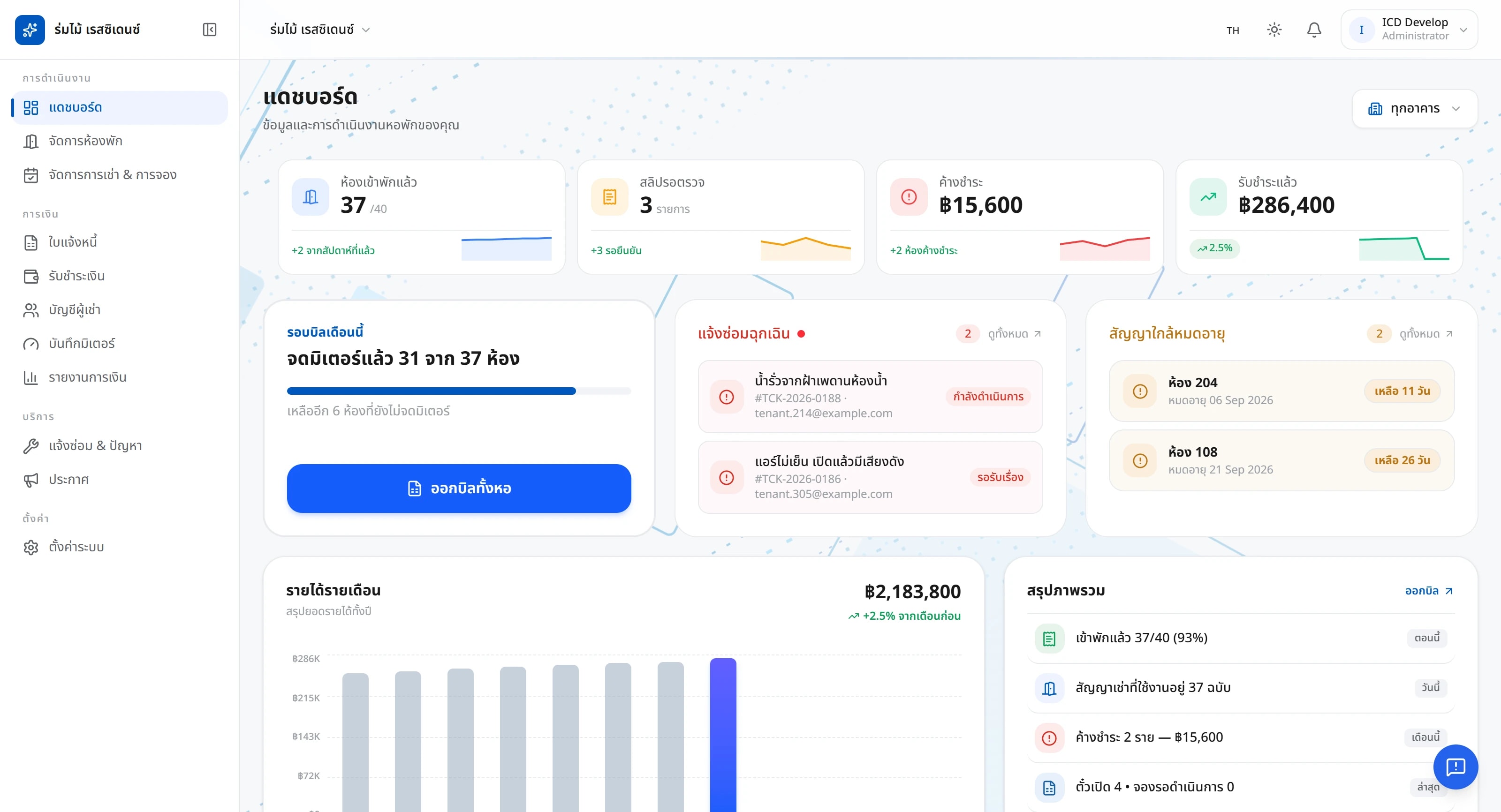Open บันทึกมิเตอร์ in sidebar

[120, 344]
